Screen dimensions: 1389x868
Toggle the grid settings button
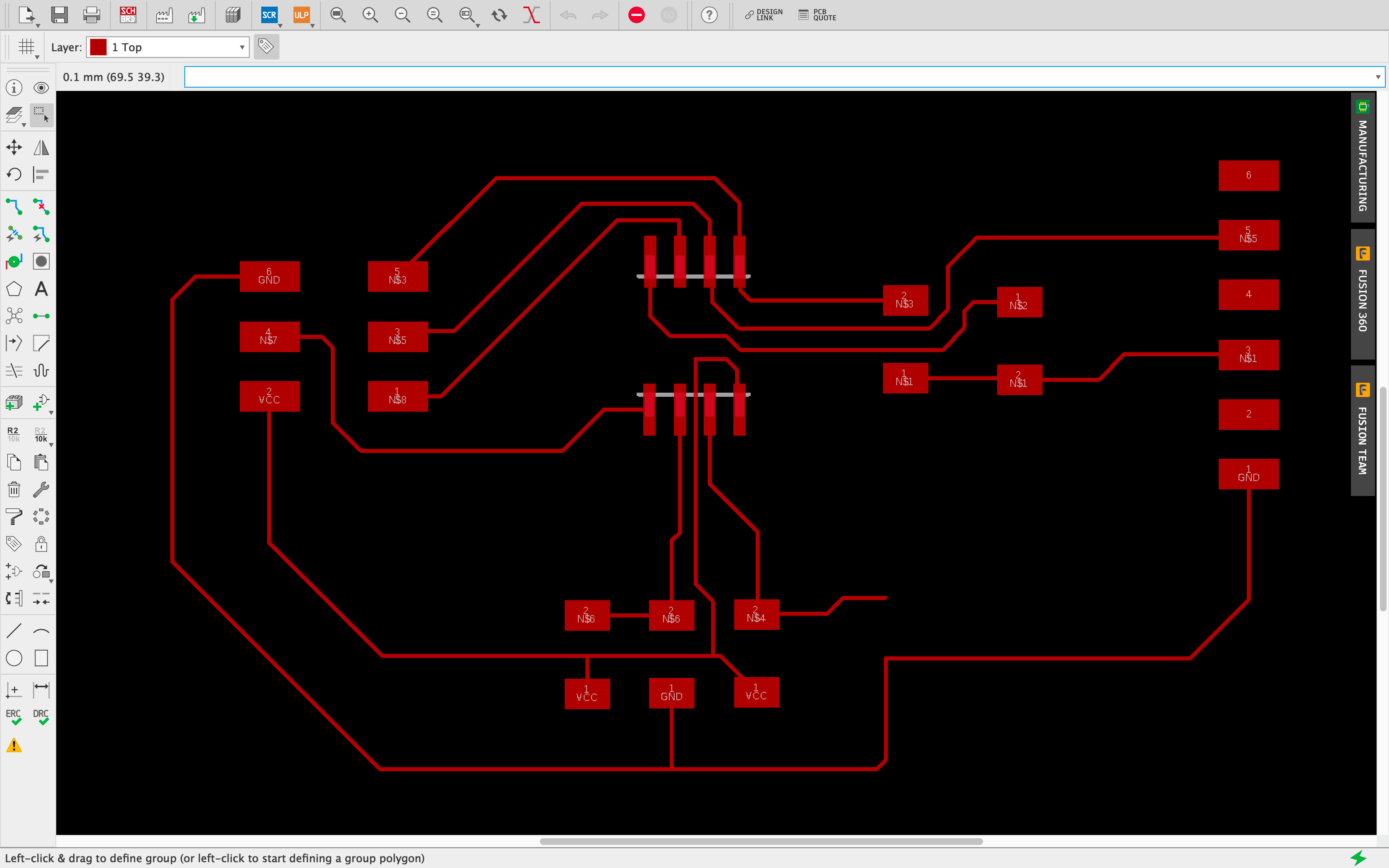coord(26,46)
